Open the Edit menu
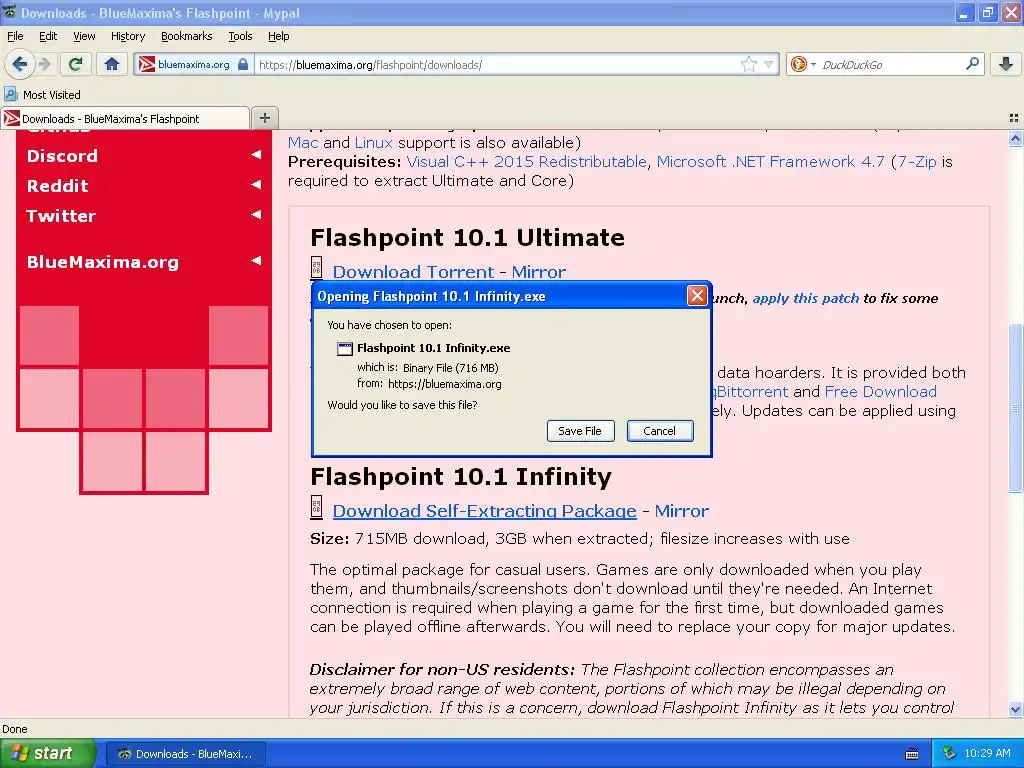Viewport: 1024px width, 768px height. click(x=48, y=36)
